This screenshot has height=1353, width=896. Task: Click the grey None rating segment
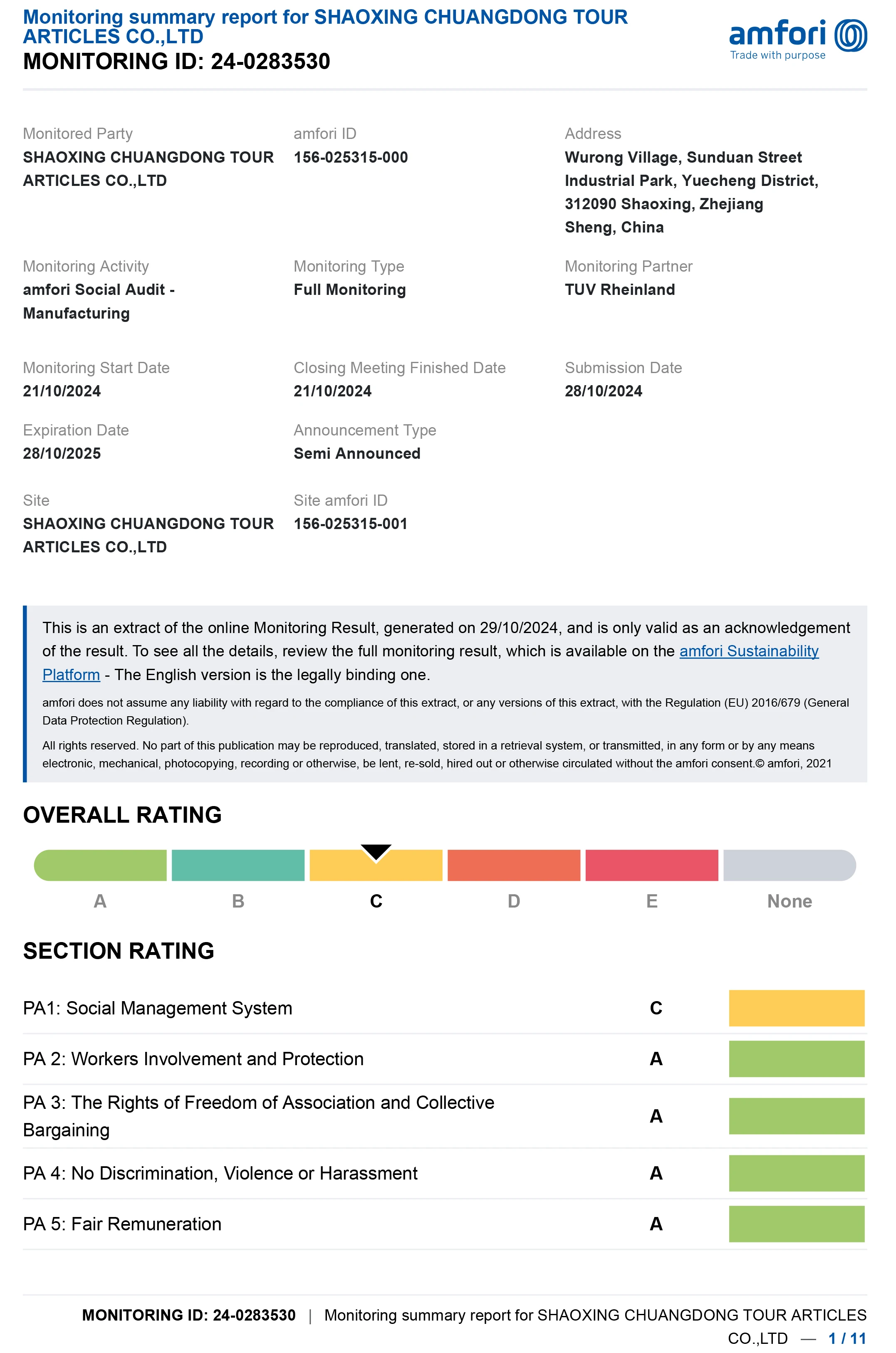coord(790,865)
